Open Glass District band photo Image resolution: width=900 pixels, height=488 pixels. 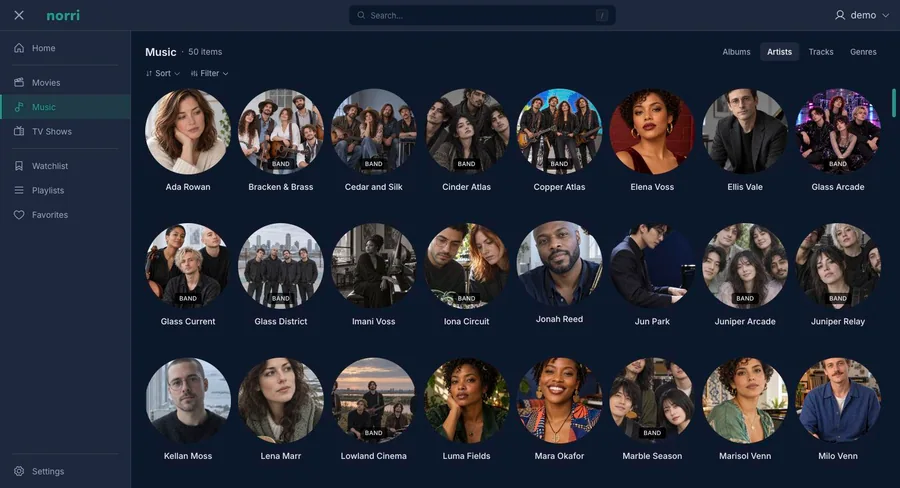coord(281,266)
